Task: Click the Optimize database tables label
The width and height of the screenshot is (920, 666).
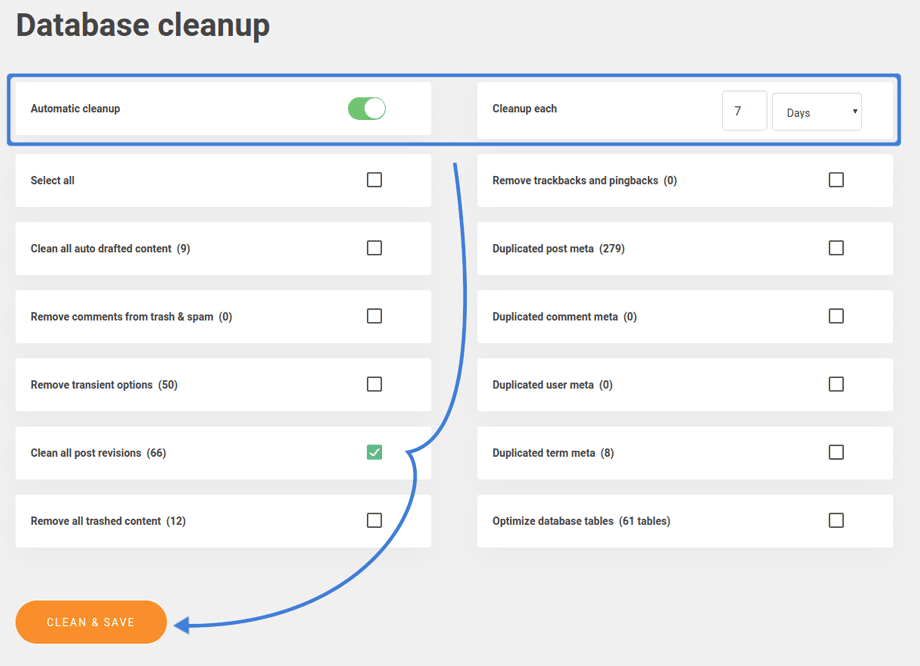Action: point(581,521)
